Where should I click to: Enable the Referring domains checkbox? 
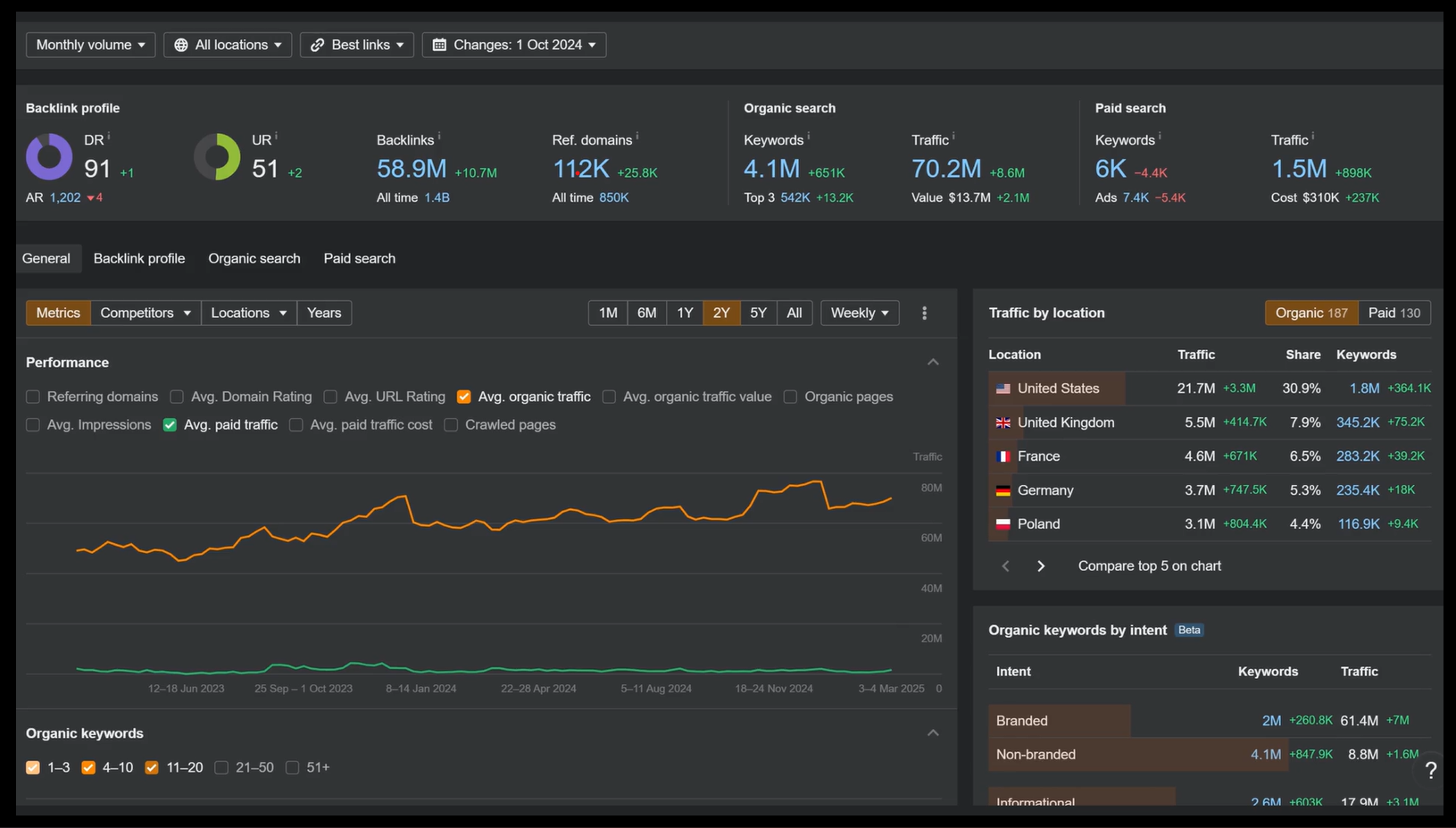point(33,397)
